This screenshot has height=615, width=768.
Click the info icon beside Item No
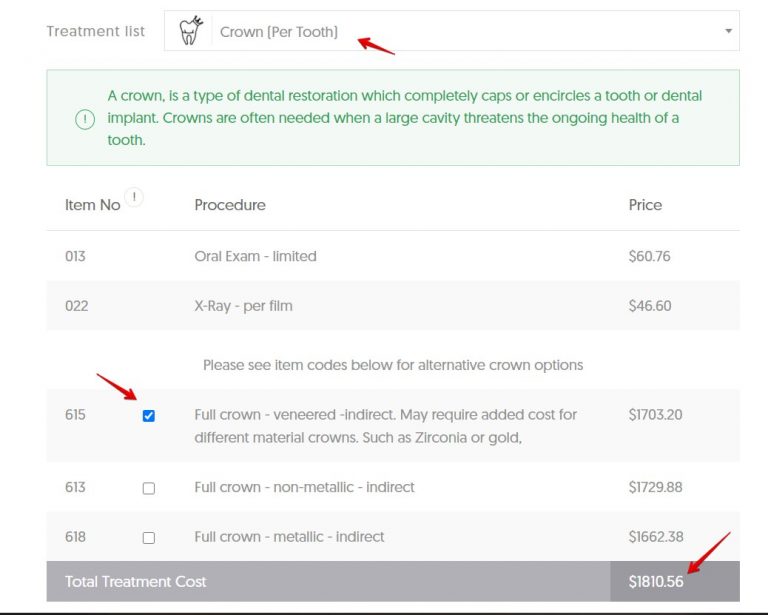tap(135, 198)
